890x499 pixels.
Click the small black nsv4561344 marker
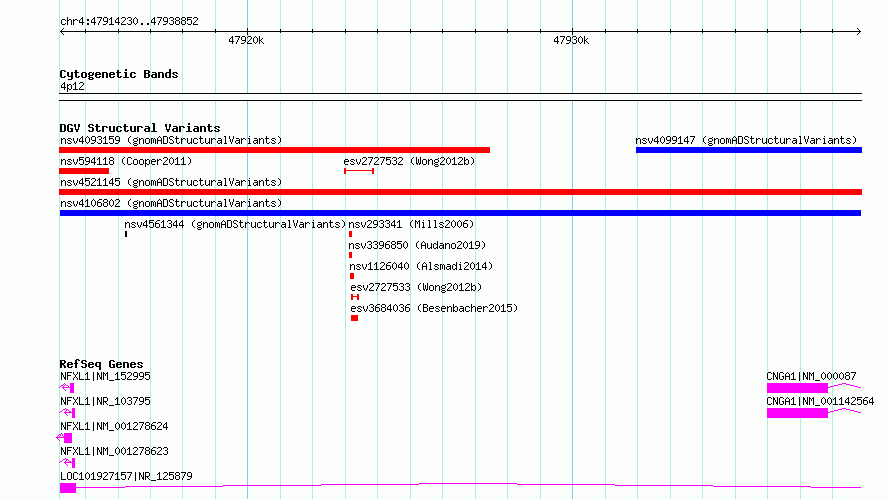tap(126, 234)
